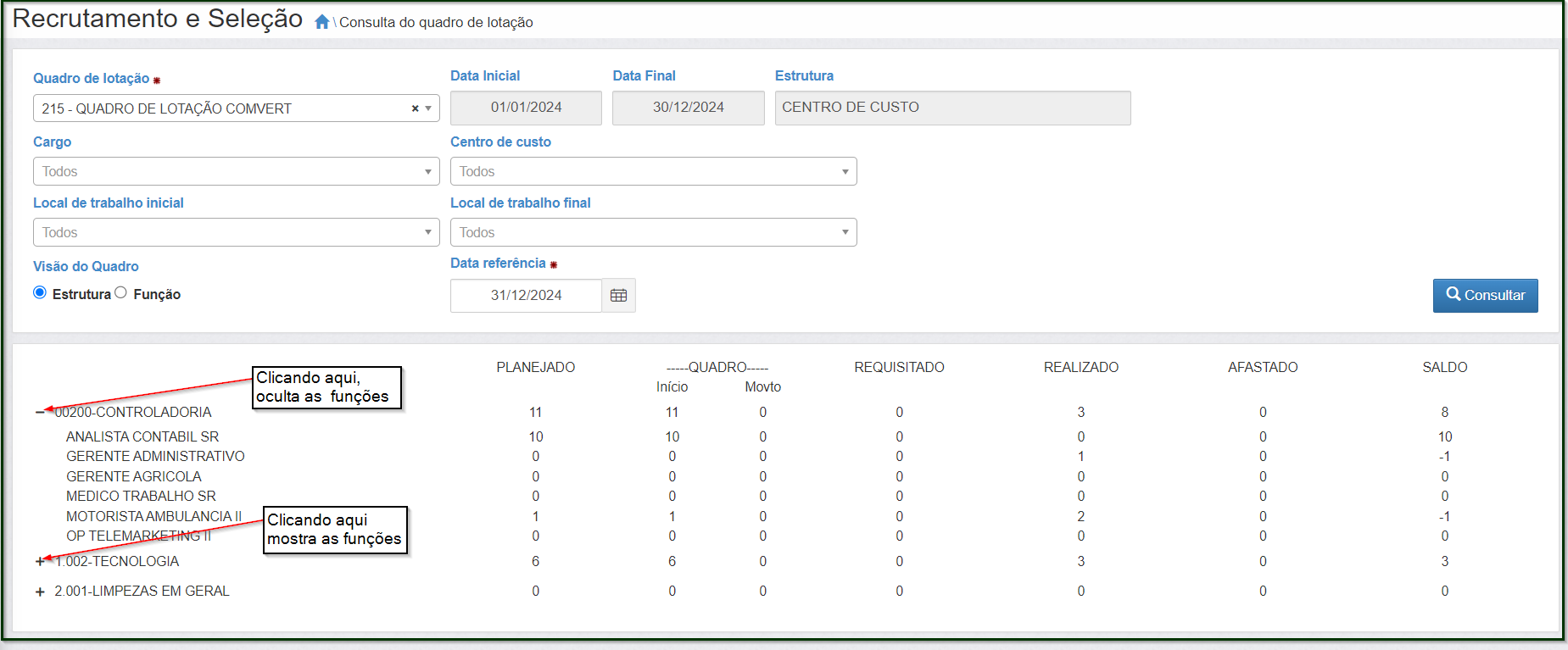
Task: Select Estrutura radio option
Action: point(40,292)
